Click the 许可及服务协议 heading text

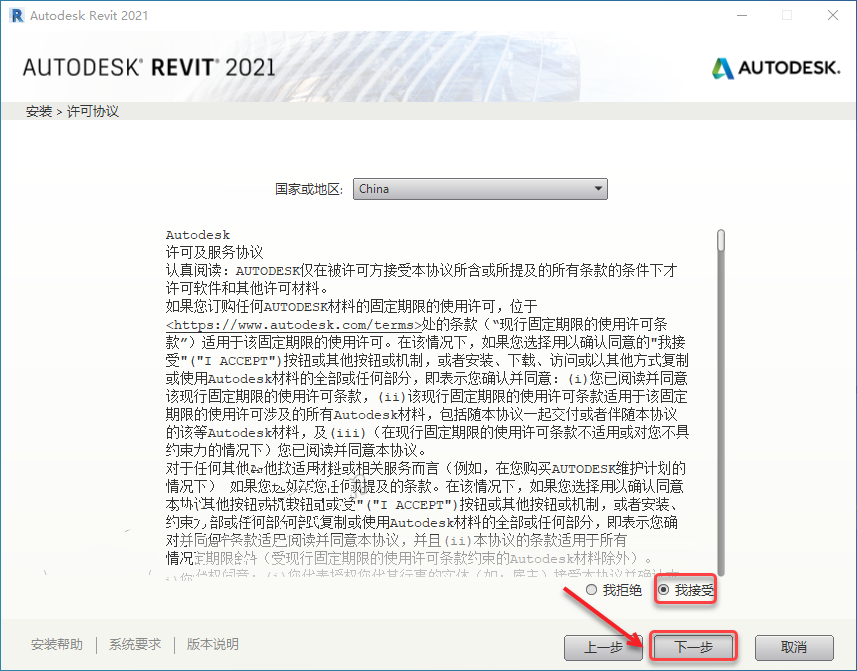click(214, 252)
